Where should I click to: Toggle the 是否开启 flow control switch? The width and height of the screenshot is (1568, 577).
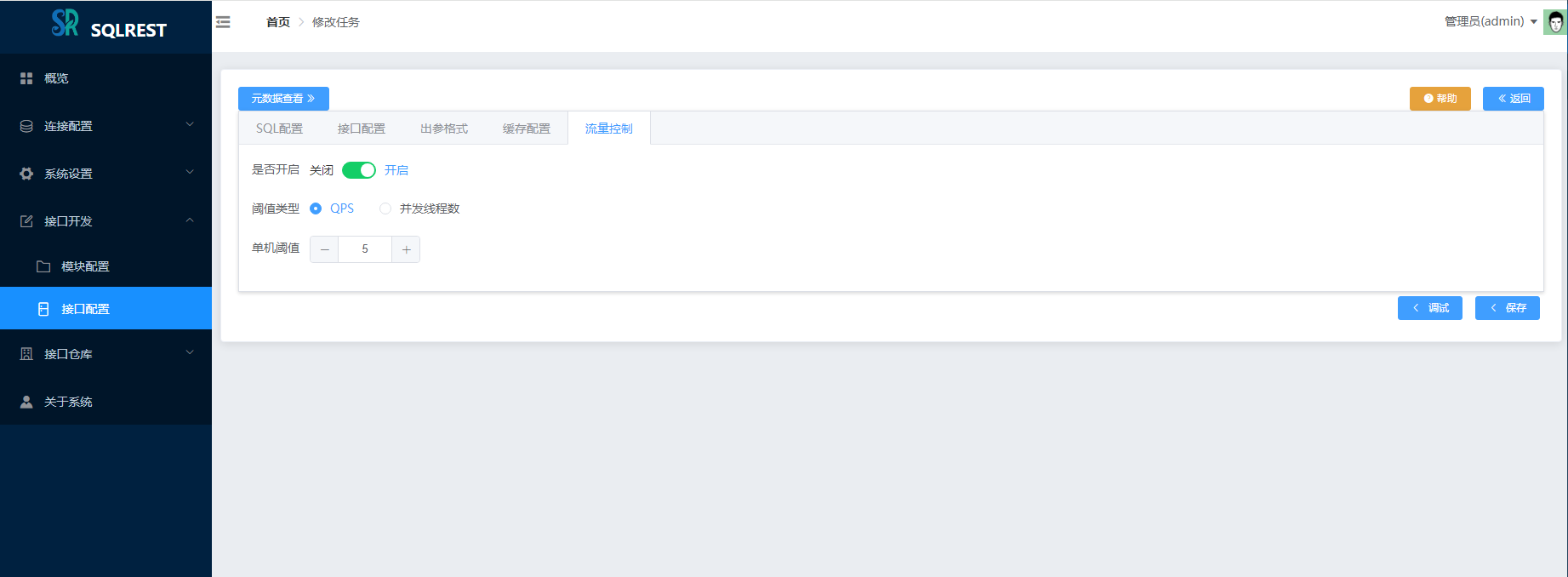click(359, 170)
